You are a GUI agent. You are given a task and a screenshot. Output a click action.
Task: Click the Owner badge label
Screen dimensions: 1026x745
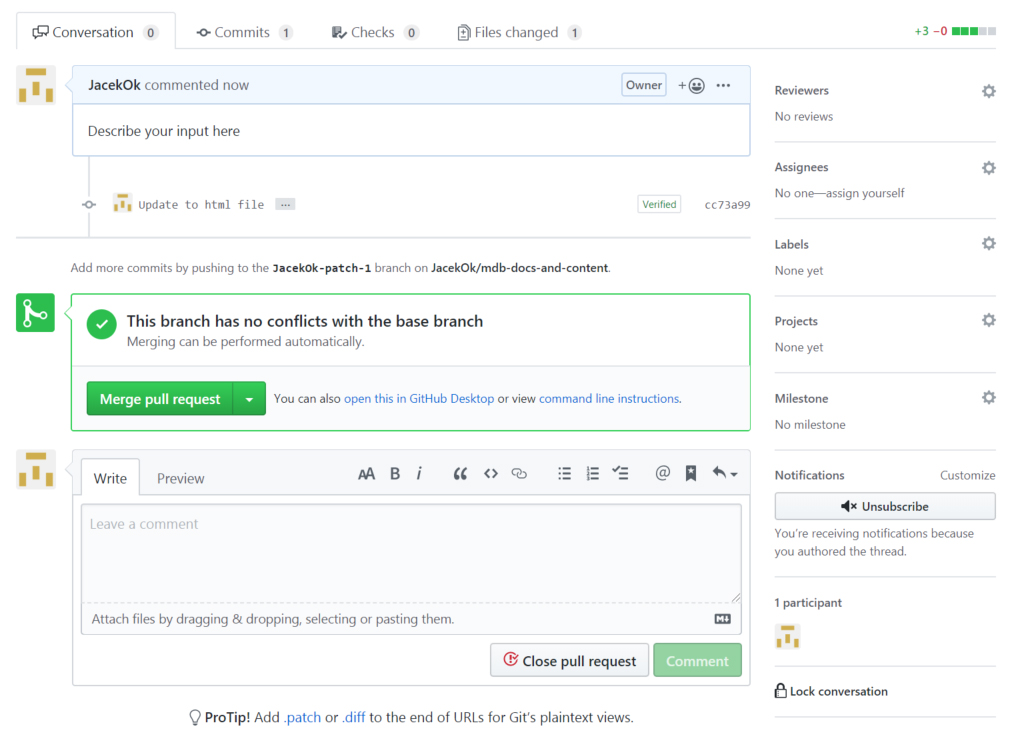coord(644,85)
